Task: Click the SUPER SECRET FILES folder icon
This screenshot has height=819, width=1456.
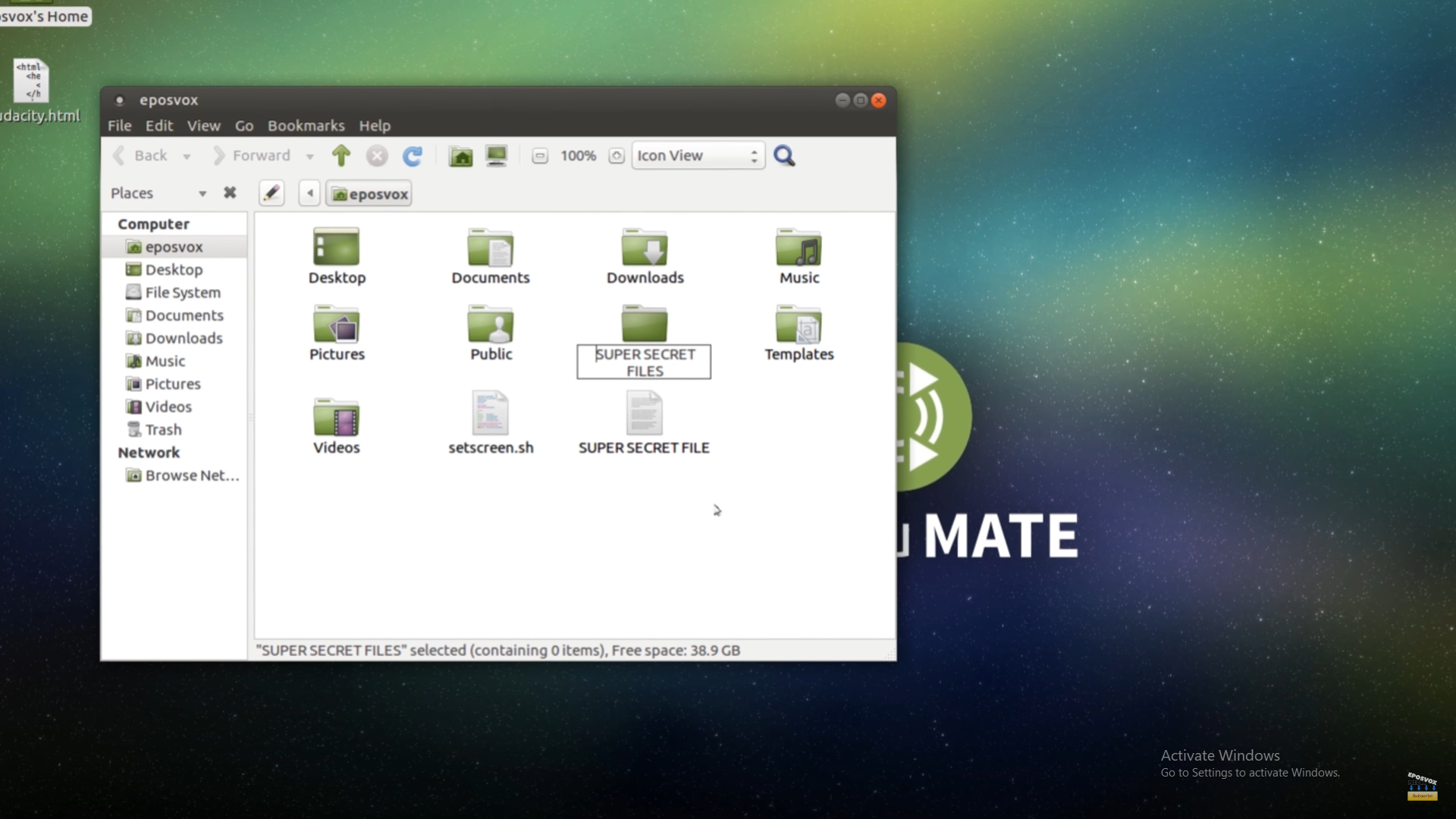Action: (645, 324)
